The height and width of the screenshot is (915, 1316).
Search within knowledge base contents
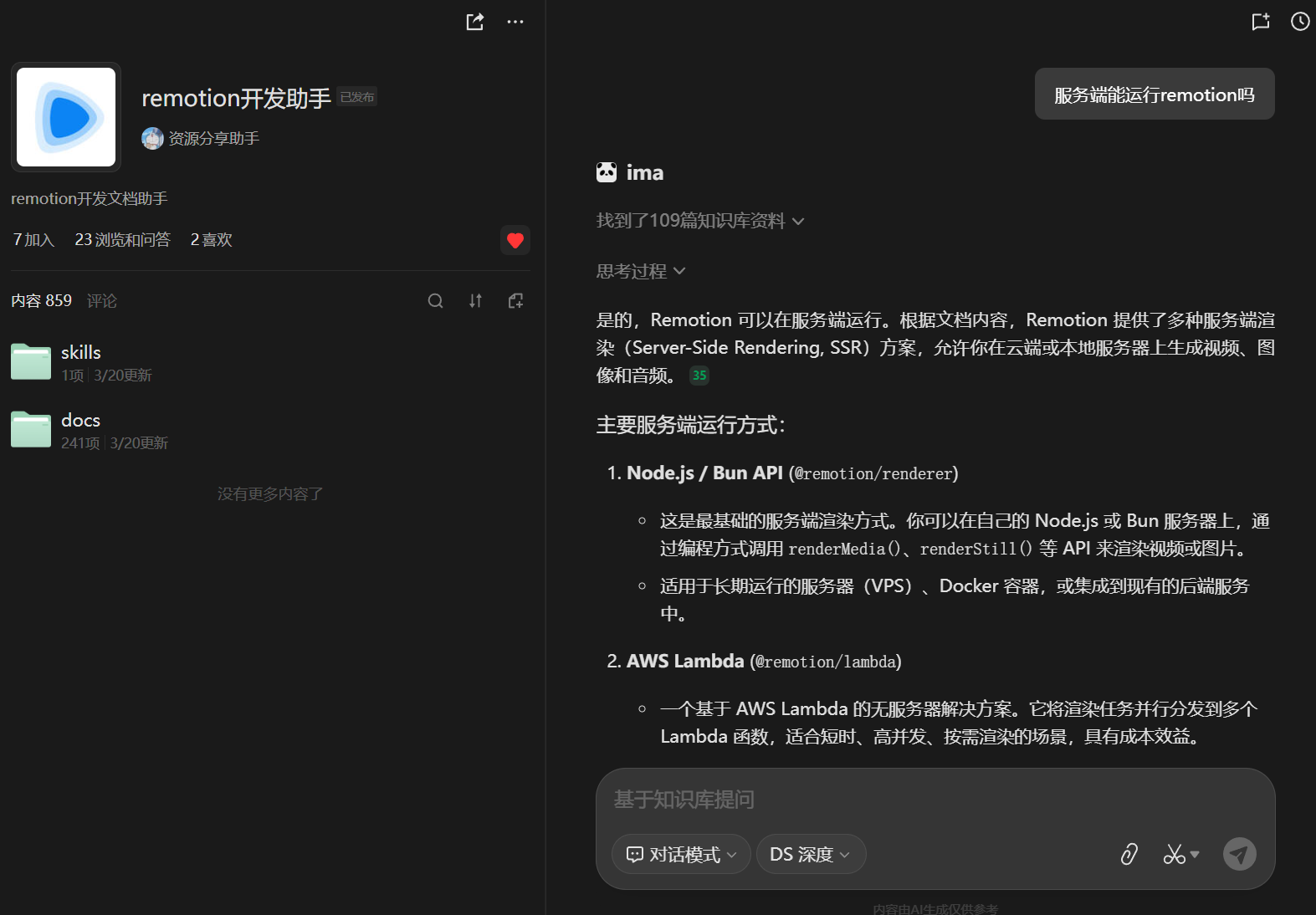(x=435, y=301)
